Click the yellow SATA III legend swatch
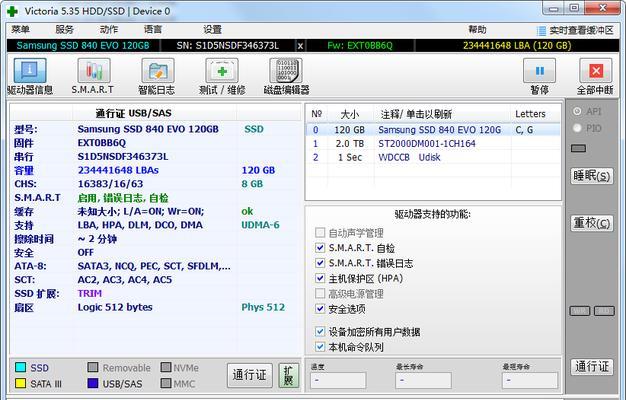The width and height of the screenshot is (626, 400). (x=20, y=383)
